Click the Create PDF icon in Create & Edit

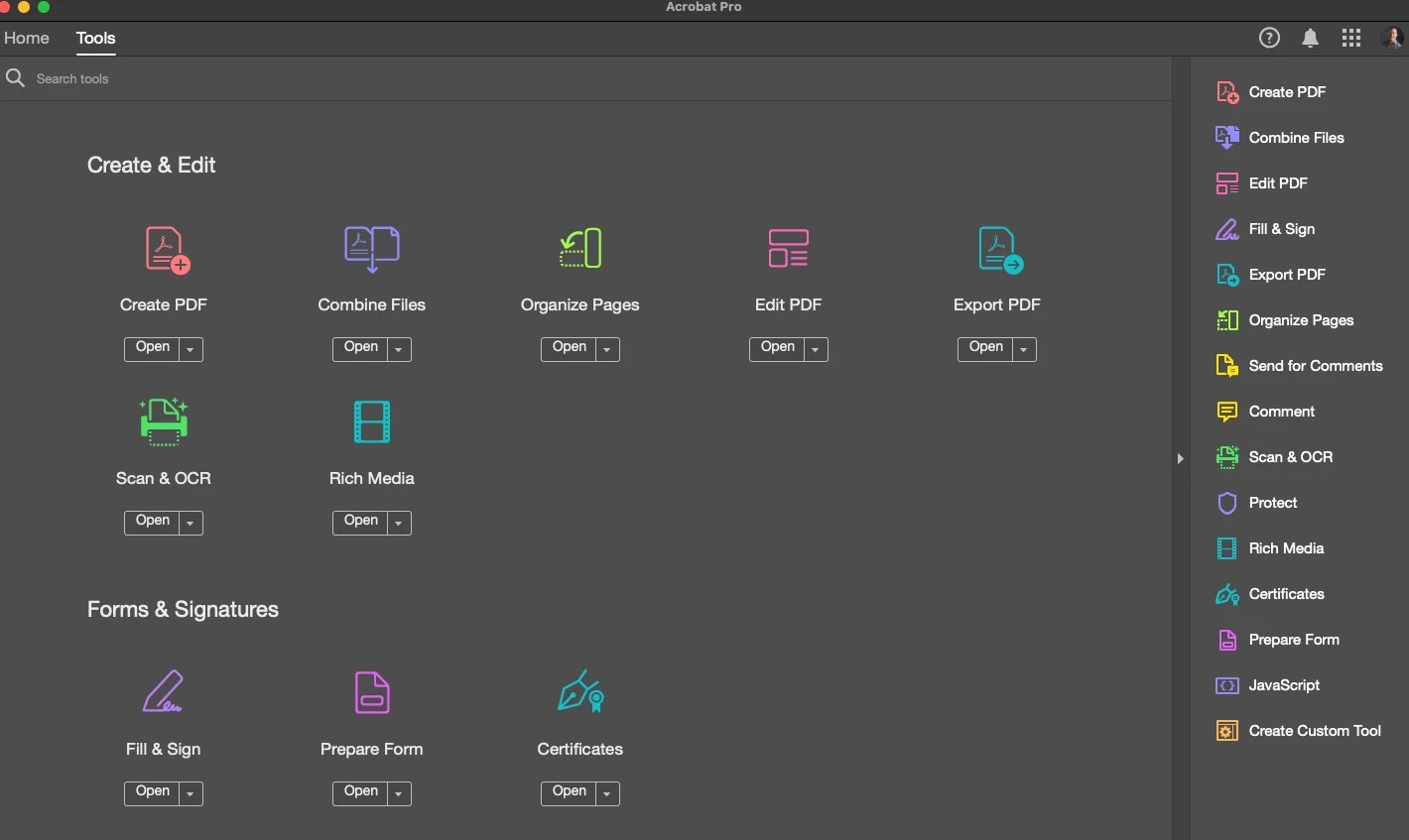(x=167, y=250)
